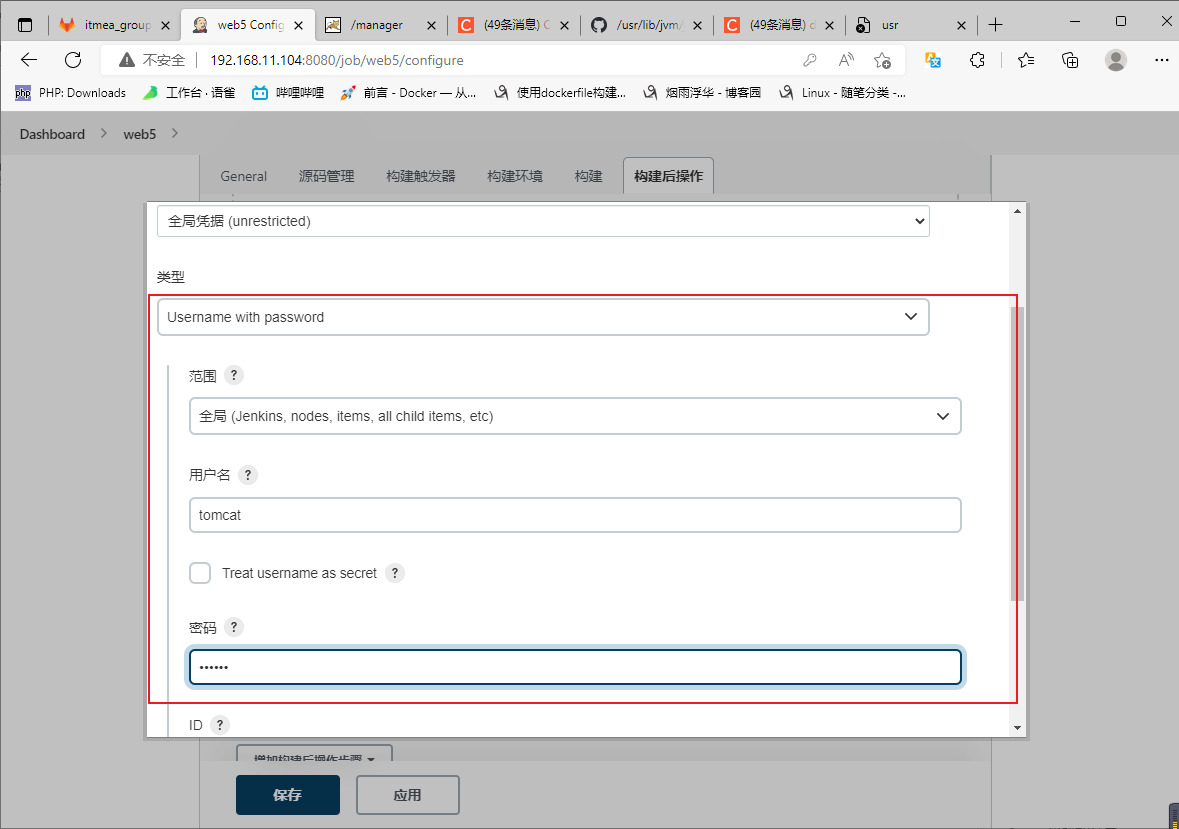Open the 全局 scope dropdown
Image resolution: width=1179 pixels, height=829 pixels.
coord(575,416)
